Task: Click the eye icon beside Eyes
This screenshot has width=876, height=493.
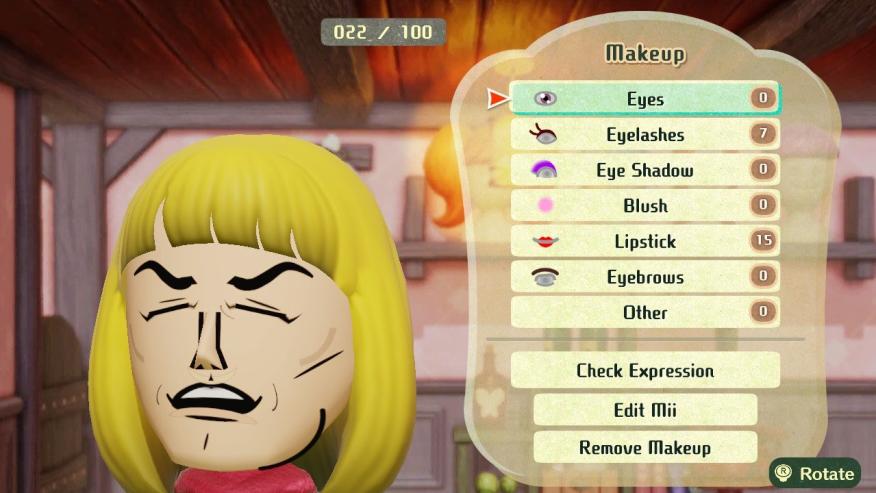Action: click(x=545, y=99)
